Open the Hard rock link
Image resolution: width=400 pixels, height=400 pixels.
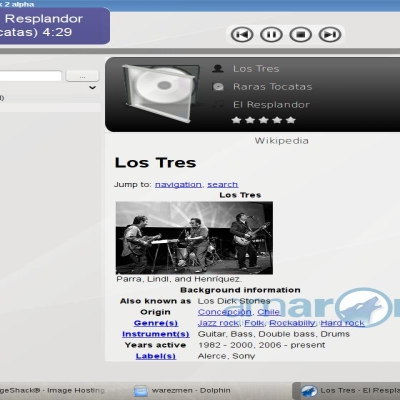point(342,323)
